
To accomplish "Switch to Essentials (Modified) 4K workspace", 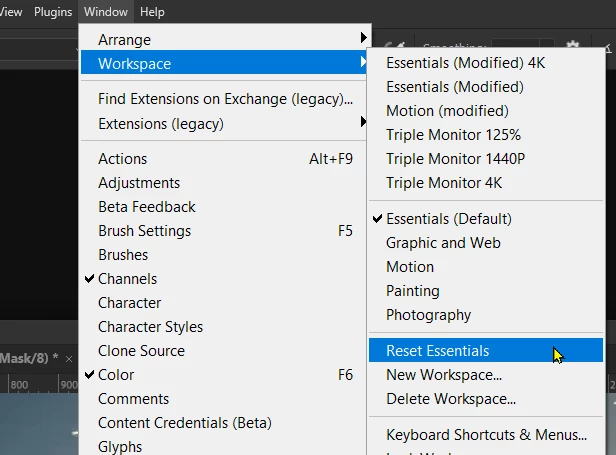I will point(486,63).
